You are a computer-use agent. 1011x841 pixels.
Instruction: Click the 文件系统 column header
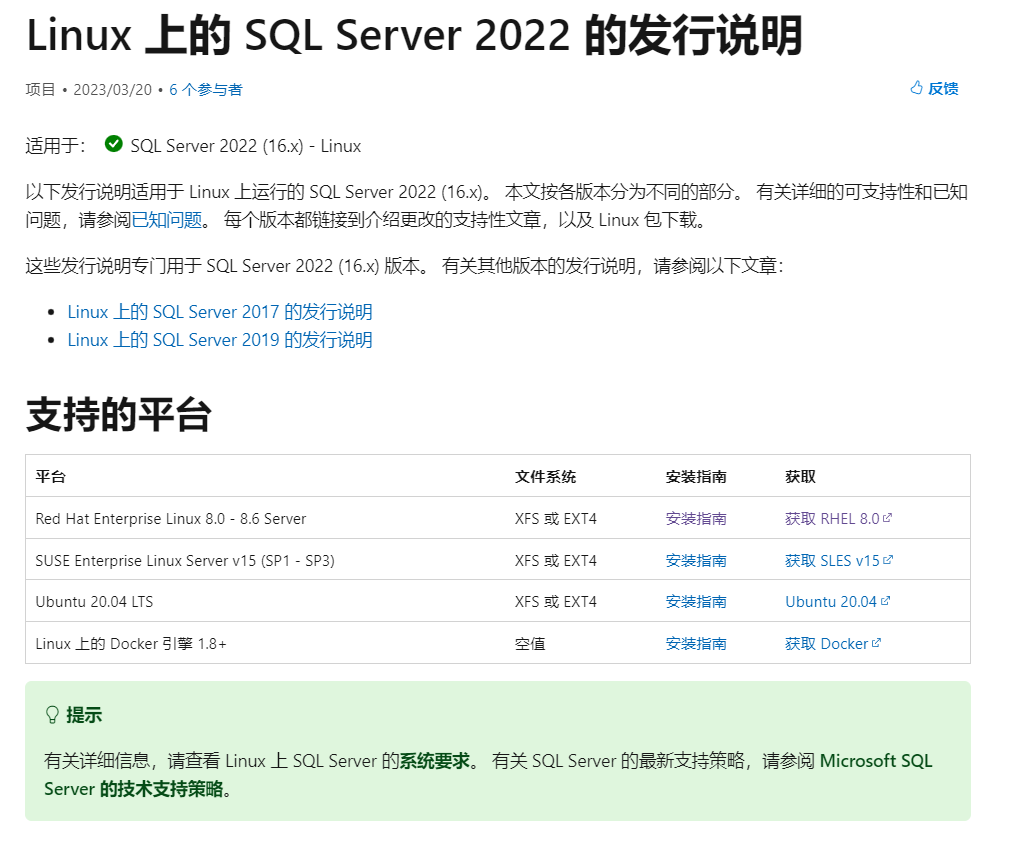545,477
